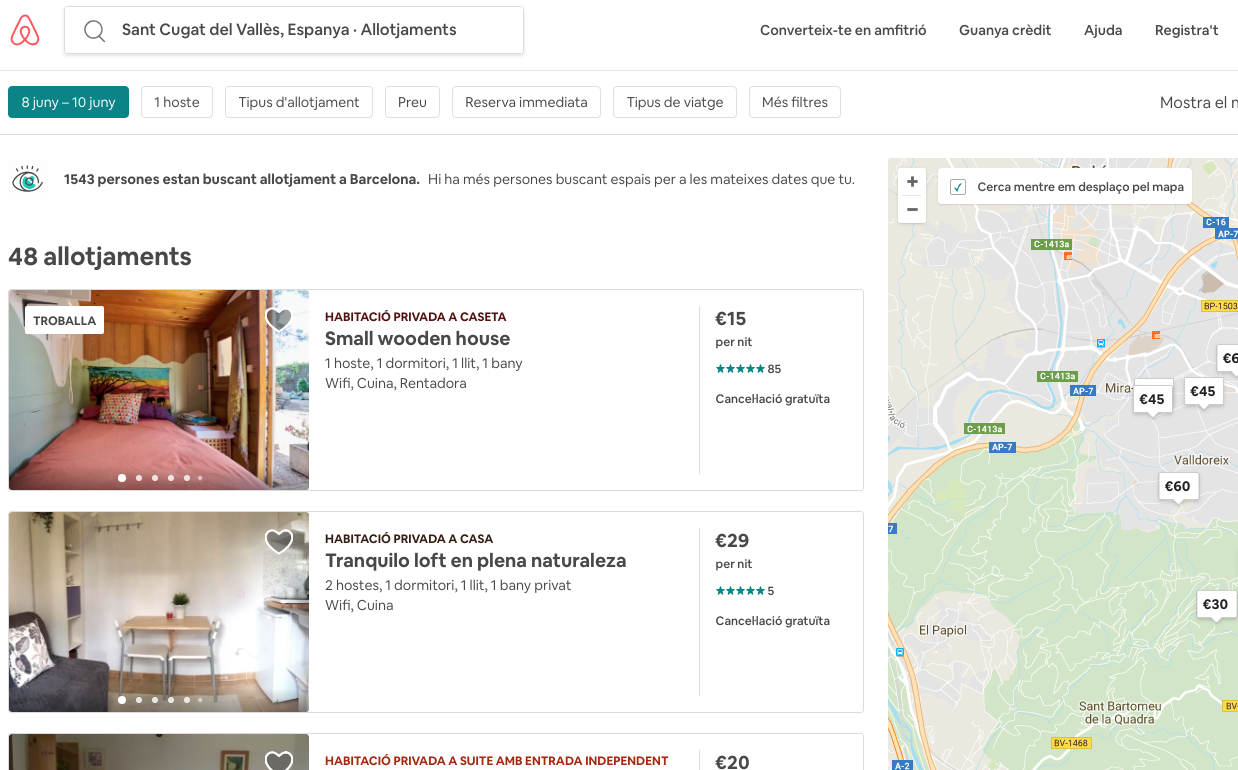Open the 'Tipus d'allotjament' filter dropdown

(x=298, y=101)
